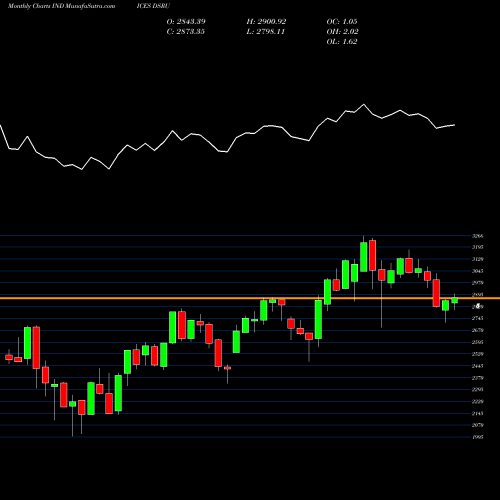The image size is (500, 500).
Task: Click the peak of the white line chart
Action: (364, 105)
